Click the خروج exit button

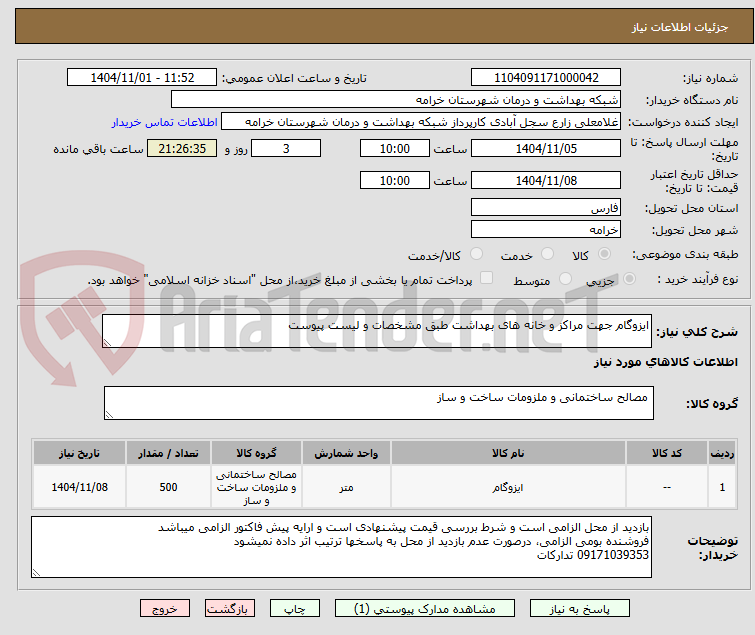(x=165, y=609)
